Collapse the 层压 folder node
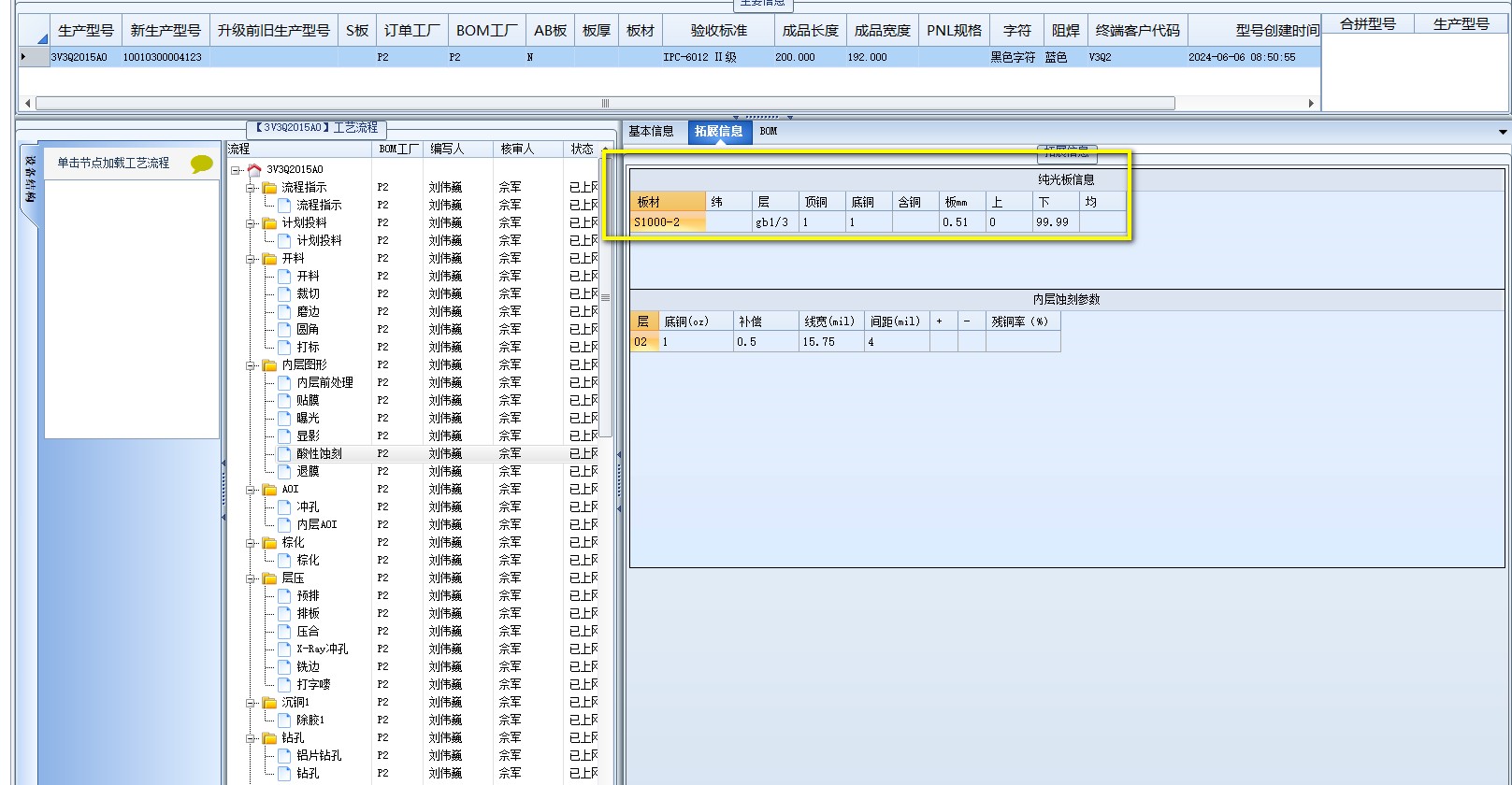The width and height of the screenshot is (1512, 785). point(252,578)
